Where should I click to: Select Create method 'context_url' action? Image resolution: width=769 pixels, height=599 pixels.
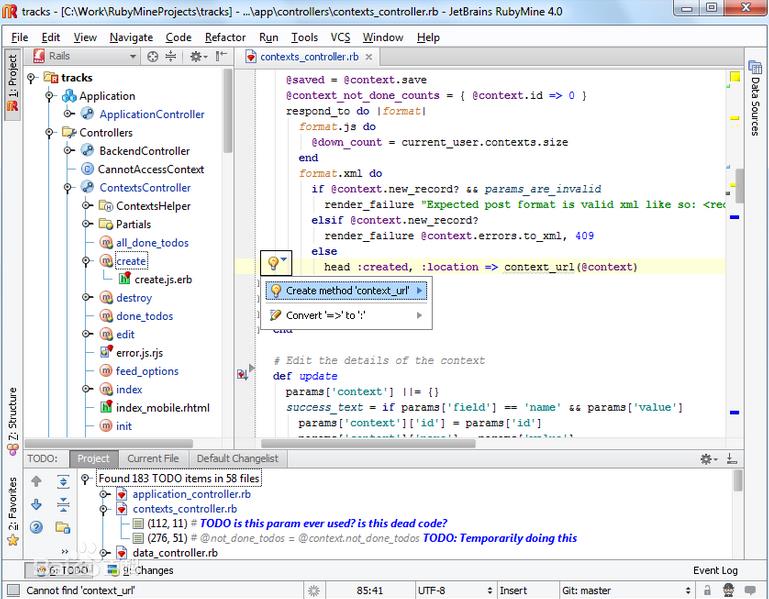(x=347, y=291)
